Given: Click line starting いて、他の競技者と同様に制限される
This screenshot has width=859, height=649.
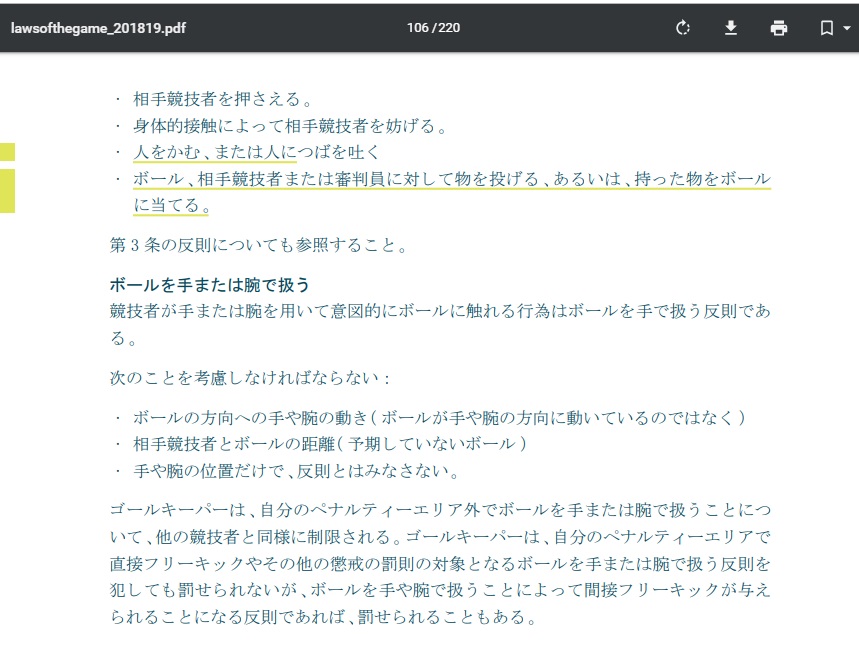Looking at the screenshot, I should (440, 537).
